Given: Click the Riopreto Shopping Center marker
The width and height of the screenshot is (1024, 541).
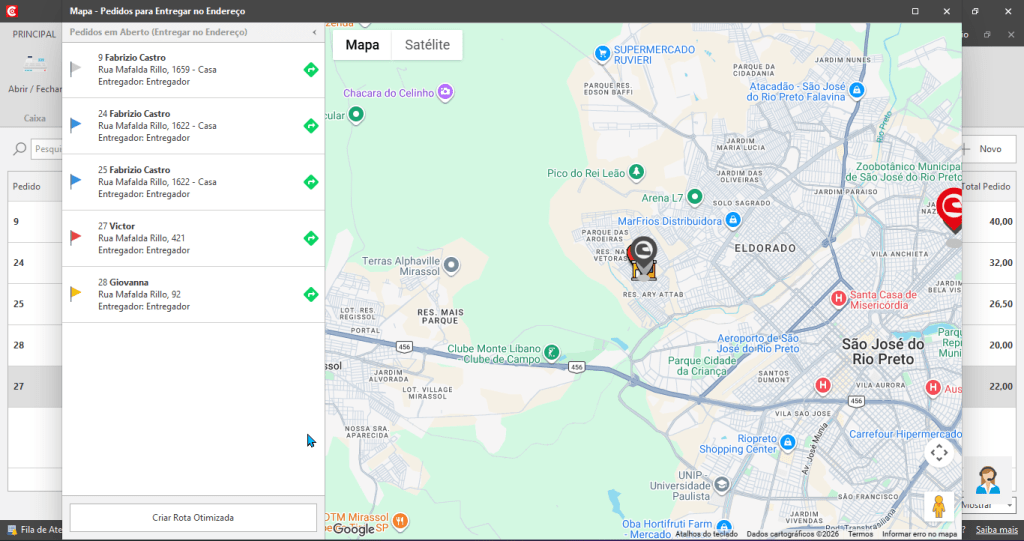Looking at the screenshot, I should (x=788, y=442).
